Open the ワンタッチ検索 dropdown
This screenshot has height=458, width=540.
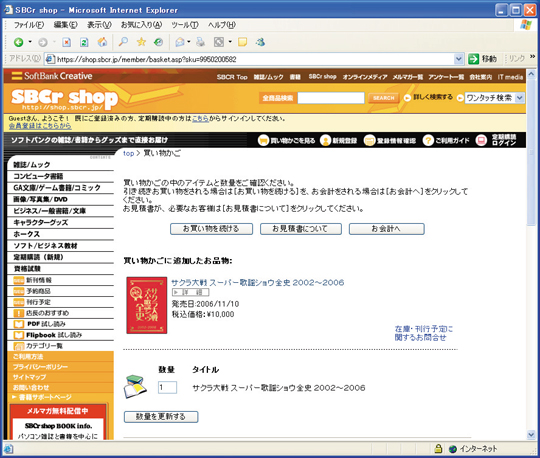click(495, 98)
